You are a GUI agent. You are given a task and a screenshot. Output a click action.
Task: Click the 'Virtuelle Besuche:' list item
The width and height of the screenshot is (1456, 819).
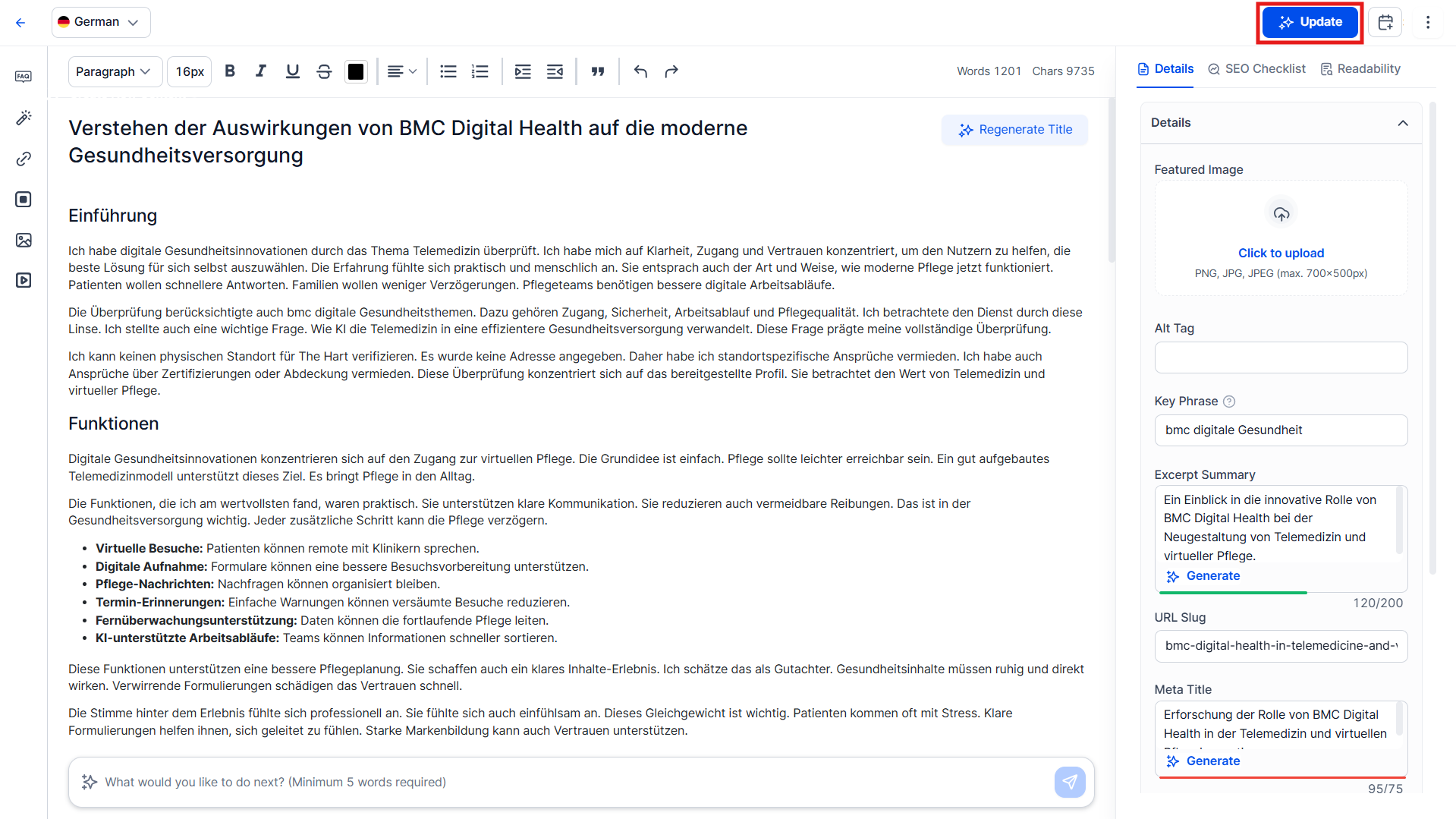click(288, 549)
